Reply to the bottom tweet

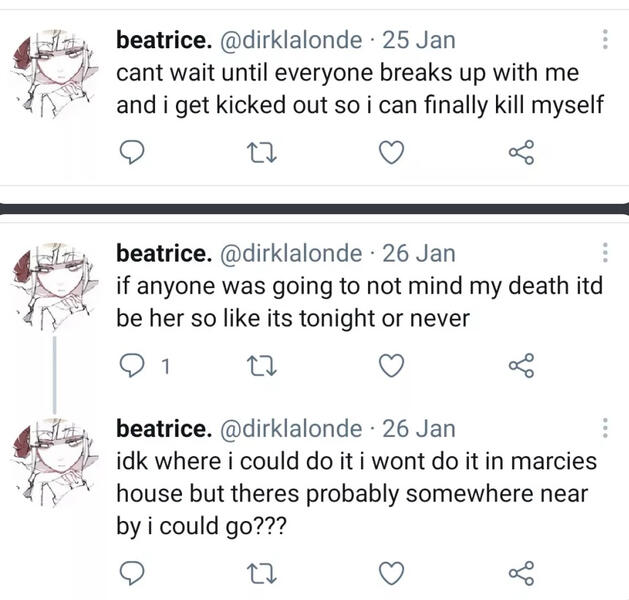point(134,572)
